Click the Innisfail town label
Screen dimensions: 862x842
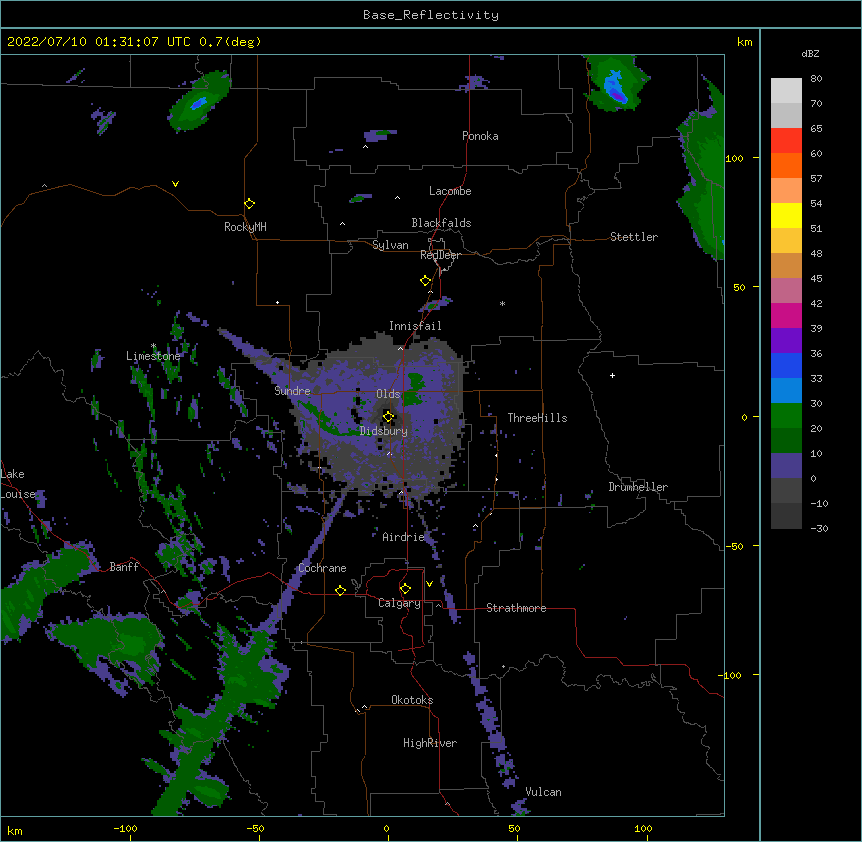click(415, 326)
